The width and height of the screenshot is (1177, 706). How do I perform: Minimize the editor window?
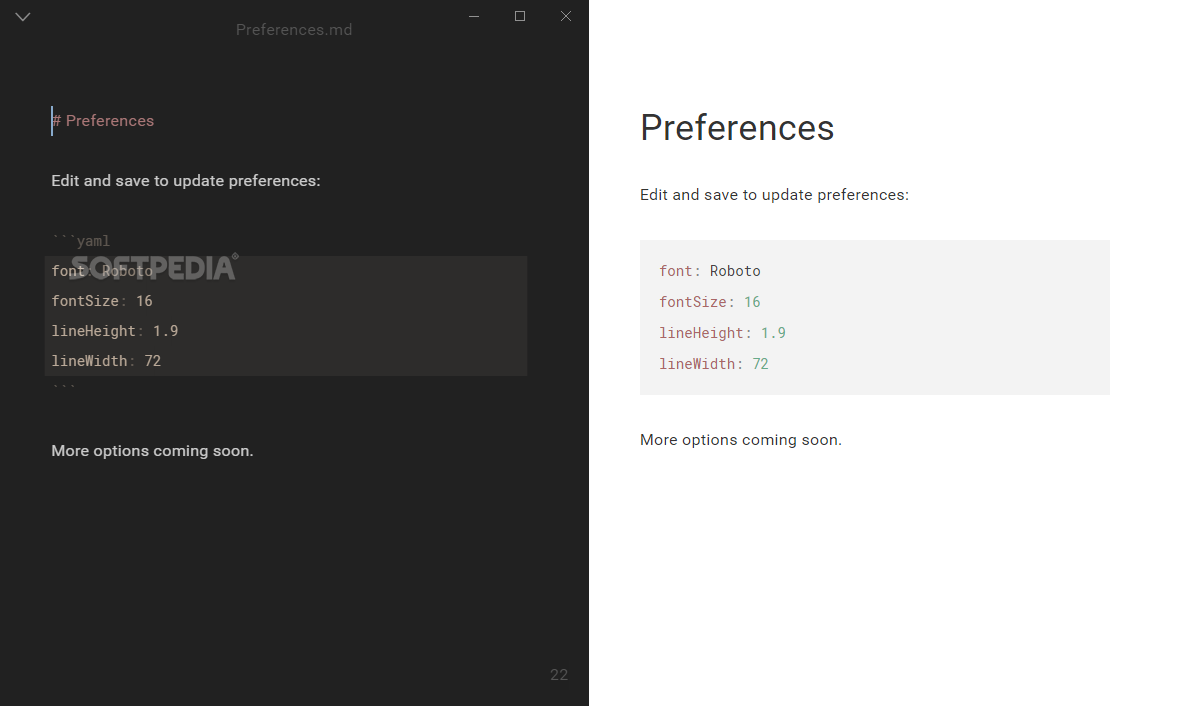click(x=474, y=16)
